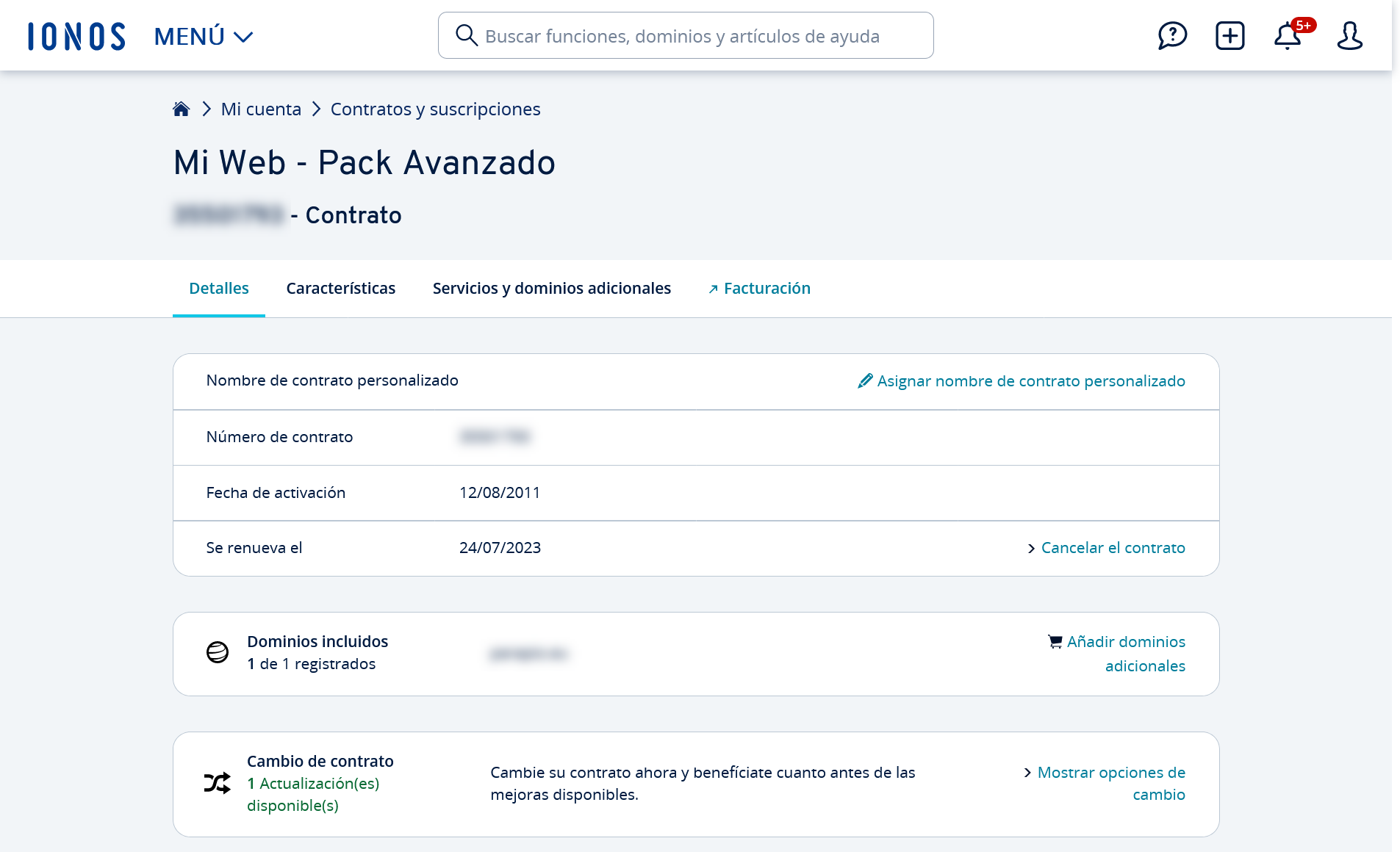Click the Nombre de contrato personalizado label
Image resolution: width=1400 pixels, height=852 pixels.
tap(332, 380)
